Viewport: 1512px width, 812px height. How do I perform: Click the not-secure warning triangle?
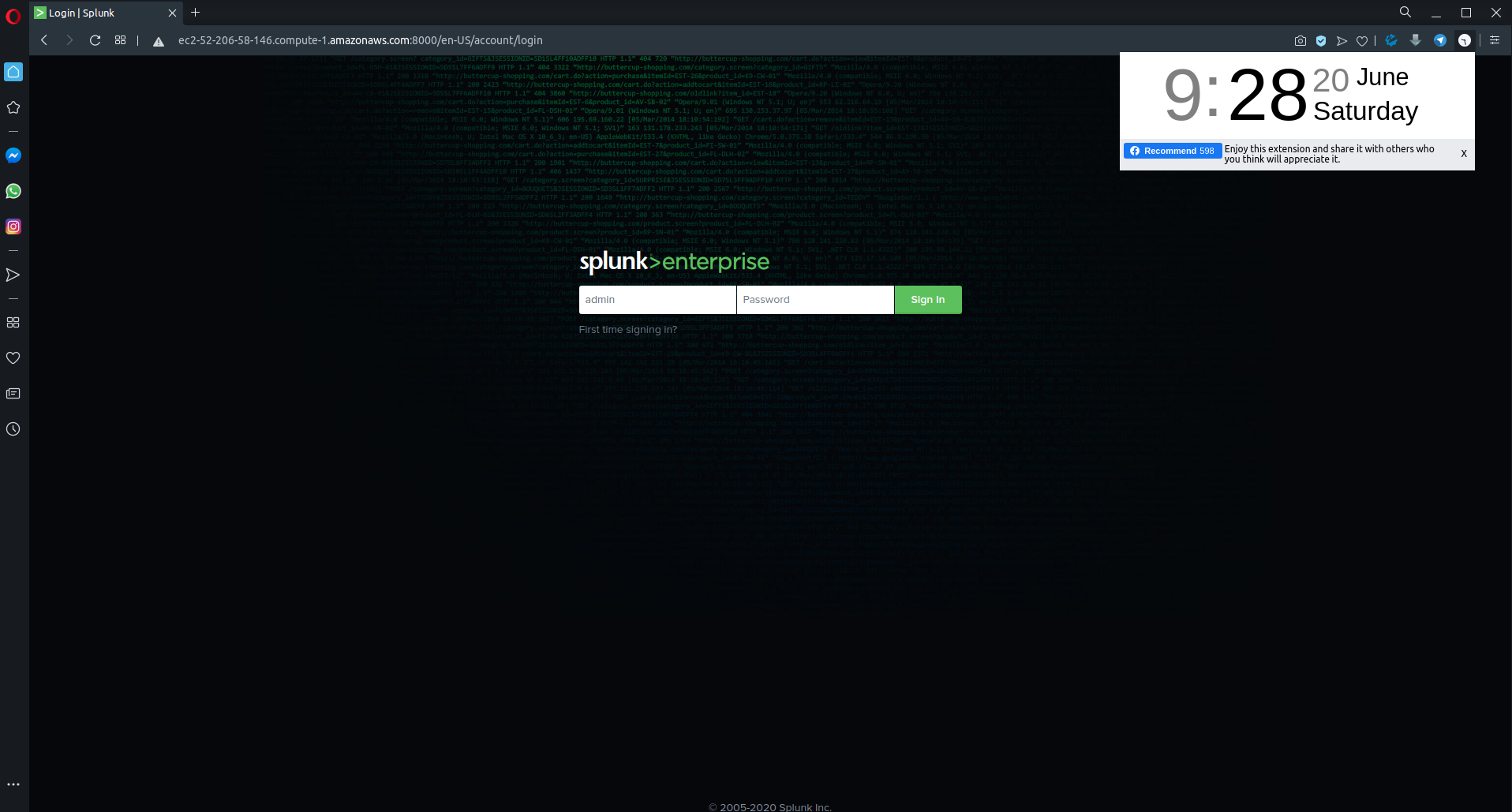[x=159, y=41]
